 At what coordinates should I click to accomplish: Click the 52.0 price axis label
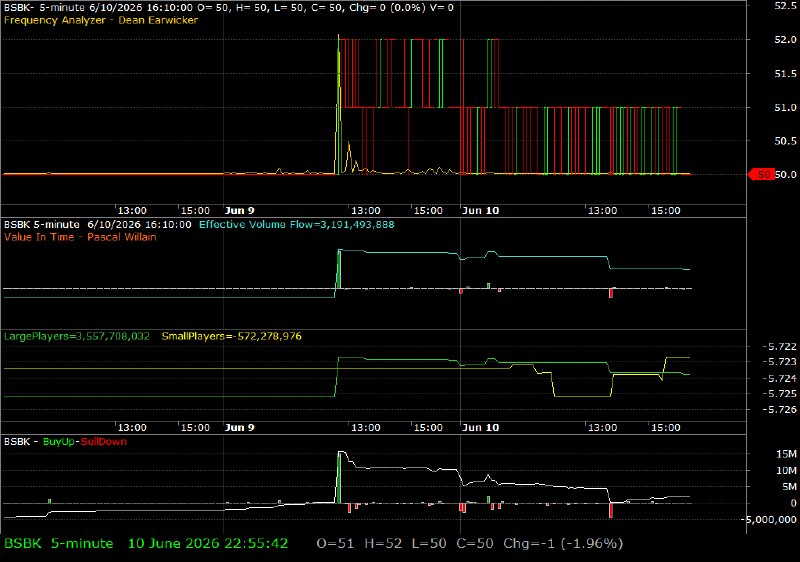coord(785,40)
